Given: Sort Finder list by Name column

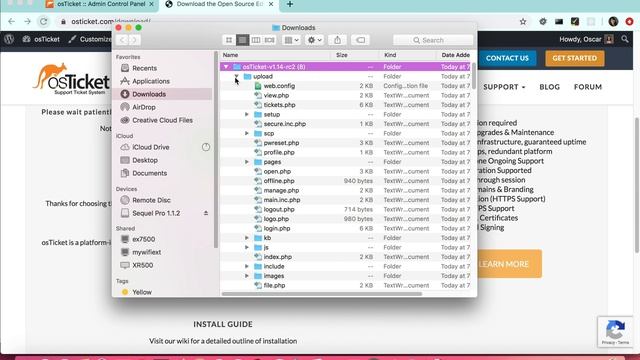Looking at the screenshot, I should [275, 55].
